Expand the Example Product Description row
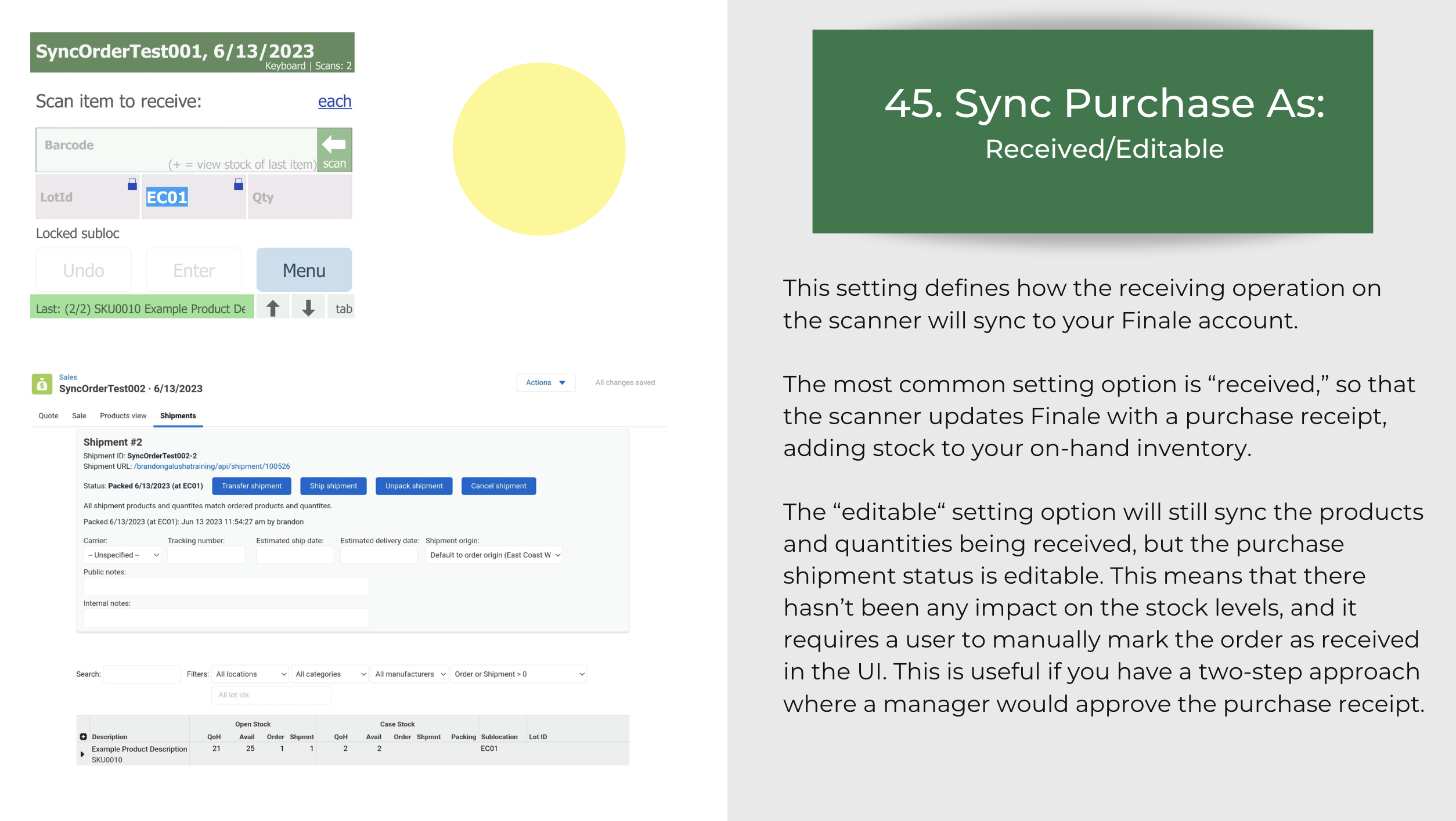 tap(82, 754)
